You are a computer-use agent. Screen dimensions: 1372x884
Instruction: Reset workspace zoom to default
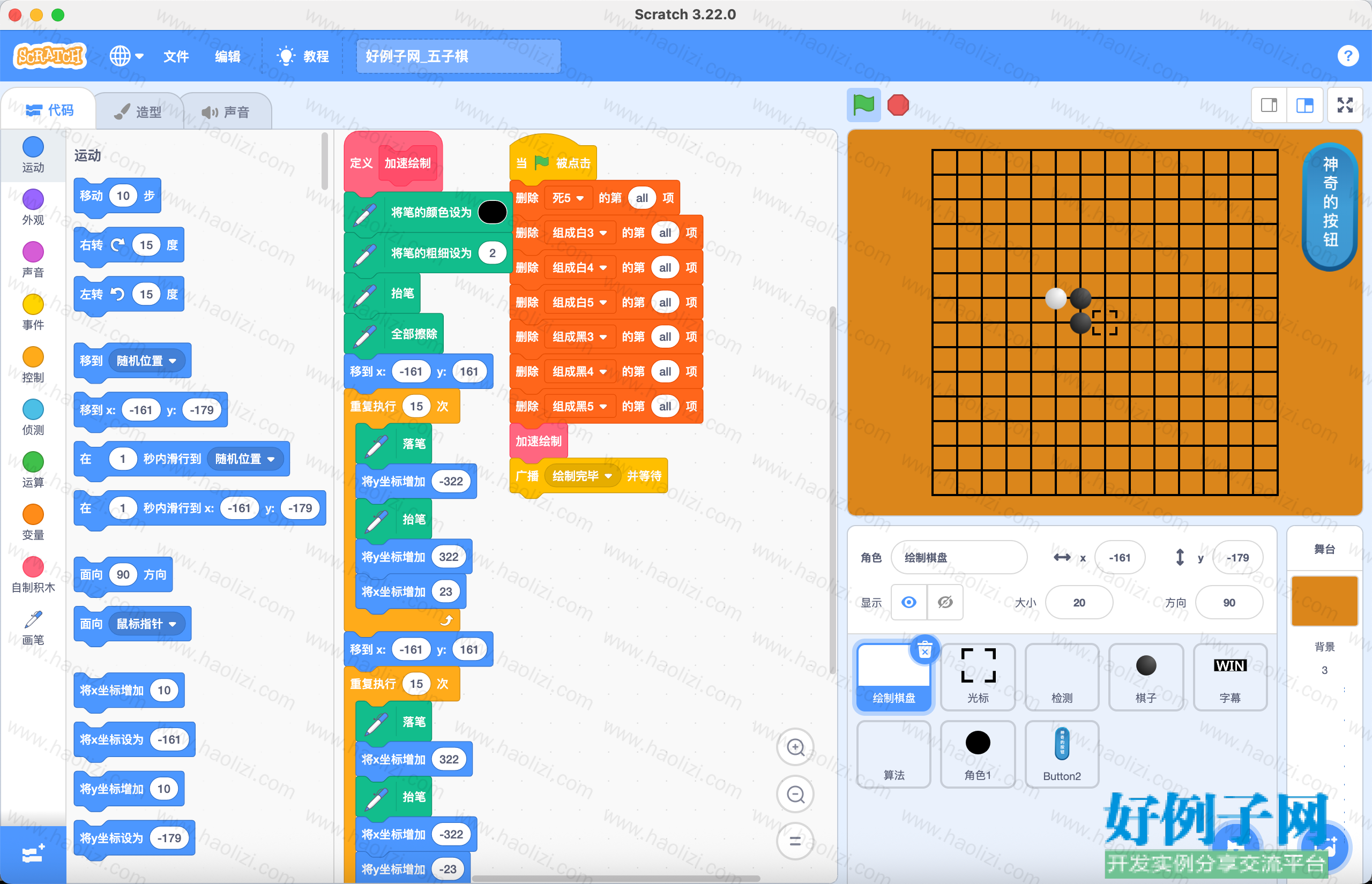(x=795, y=842)
